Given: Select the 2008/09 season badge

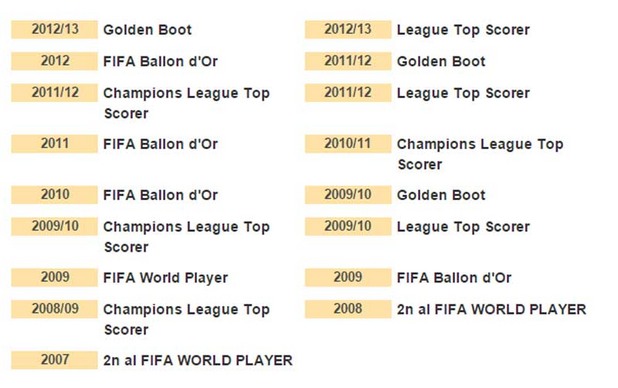Looking at the screenshot, I should click(54, 309).
